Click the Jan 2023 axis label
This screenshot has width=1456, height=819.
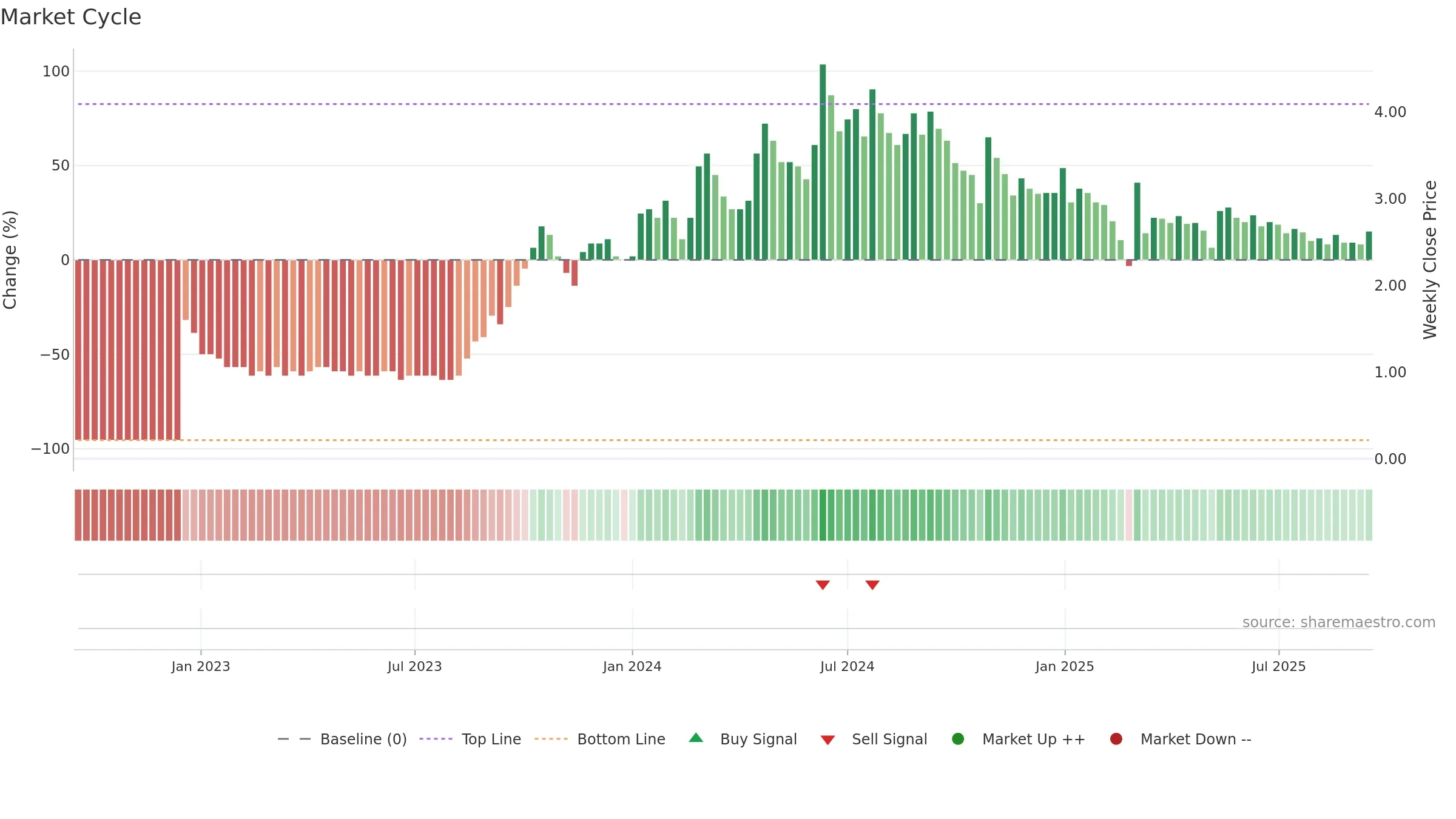(201, 667)
